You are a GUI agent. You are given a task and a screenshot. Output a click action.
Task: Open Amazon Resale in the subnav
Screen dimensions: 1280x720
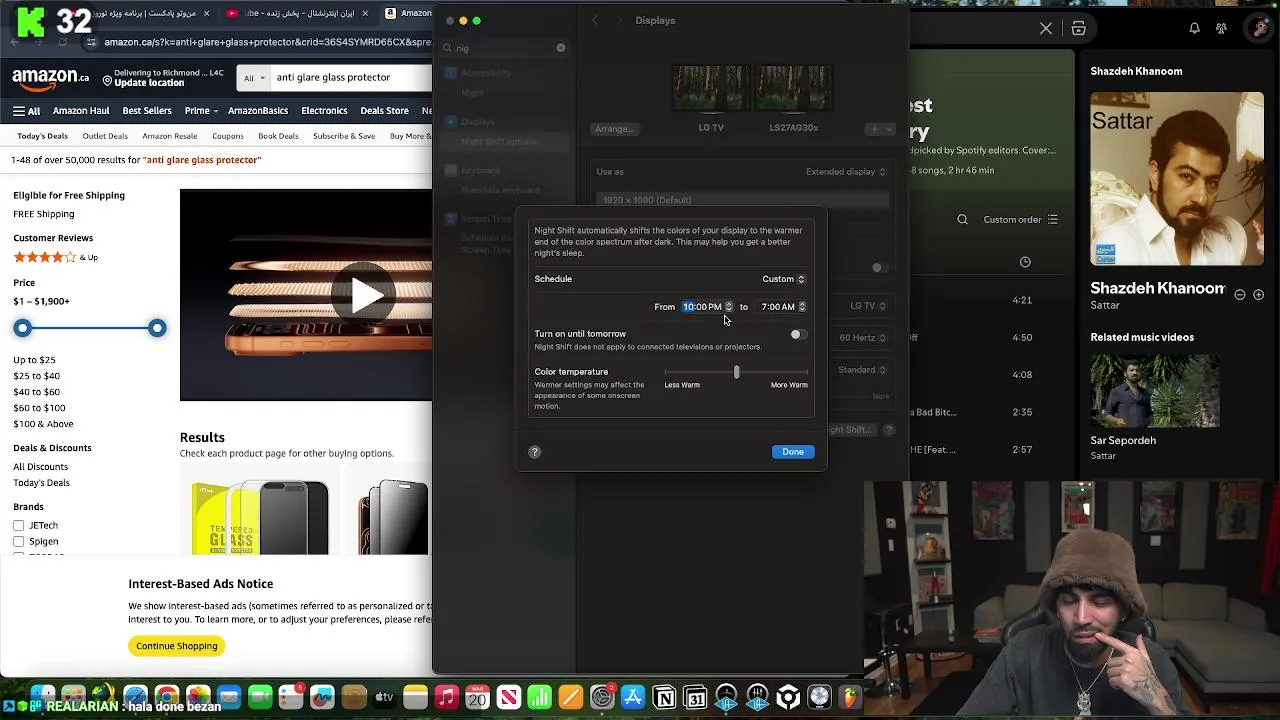coord(169,136)
